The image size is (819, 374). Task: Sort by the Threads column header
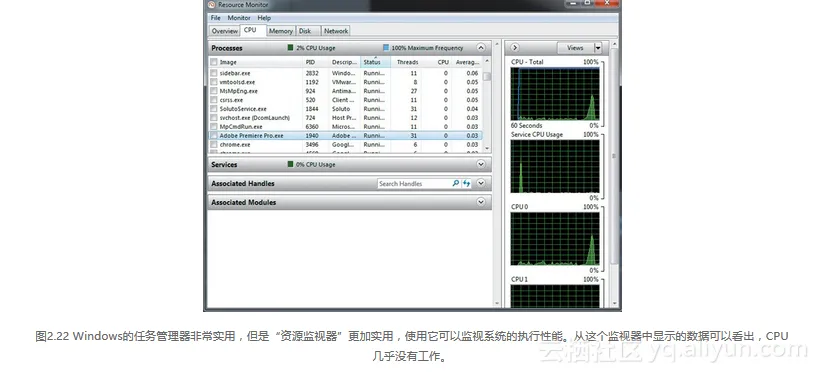tap(406, 62)
